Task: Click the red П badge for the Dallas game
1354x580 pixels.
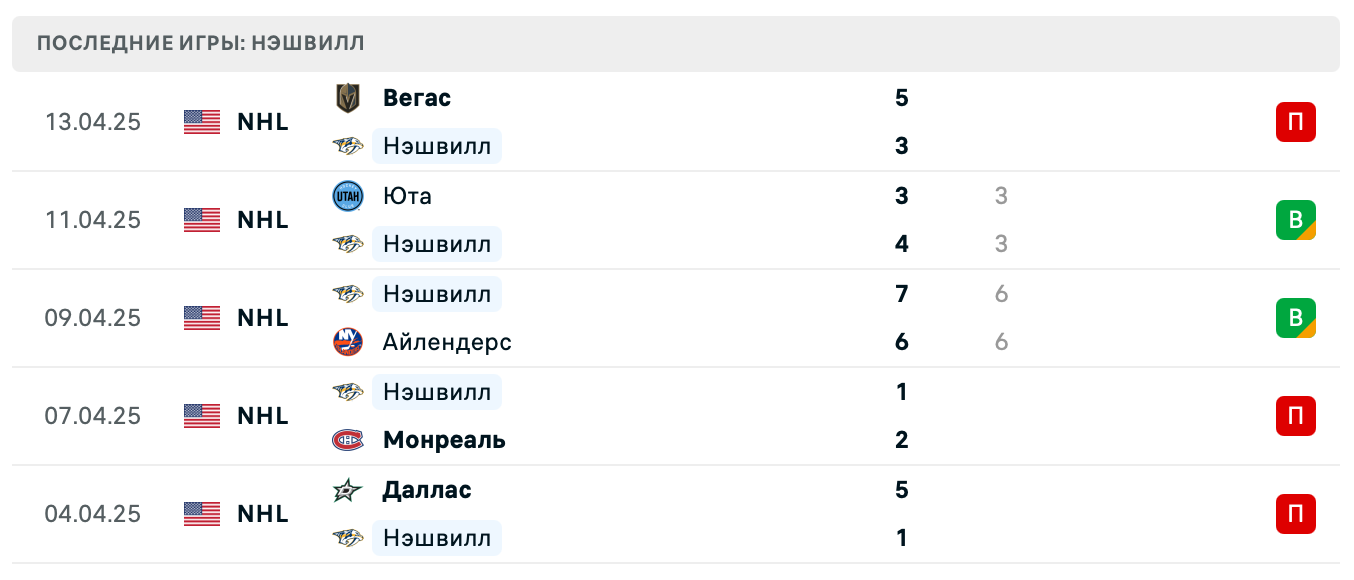Action: point(1296,514)
